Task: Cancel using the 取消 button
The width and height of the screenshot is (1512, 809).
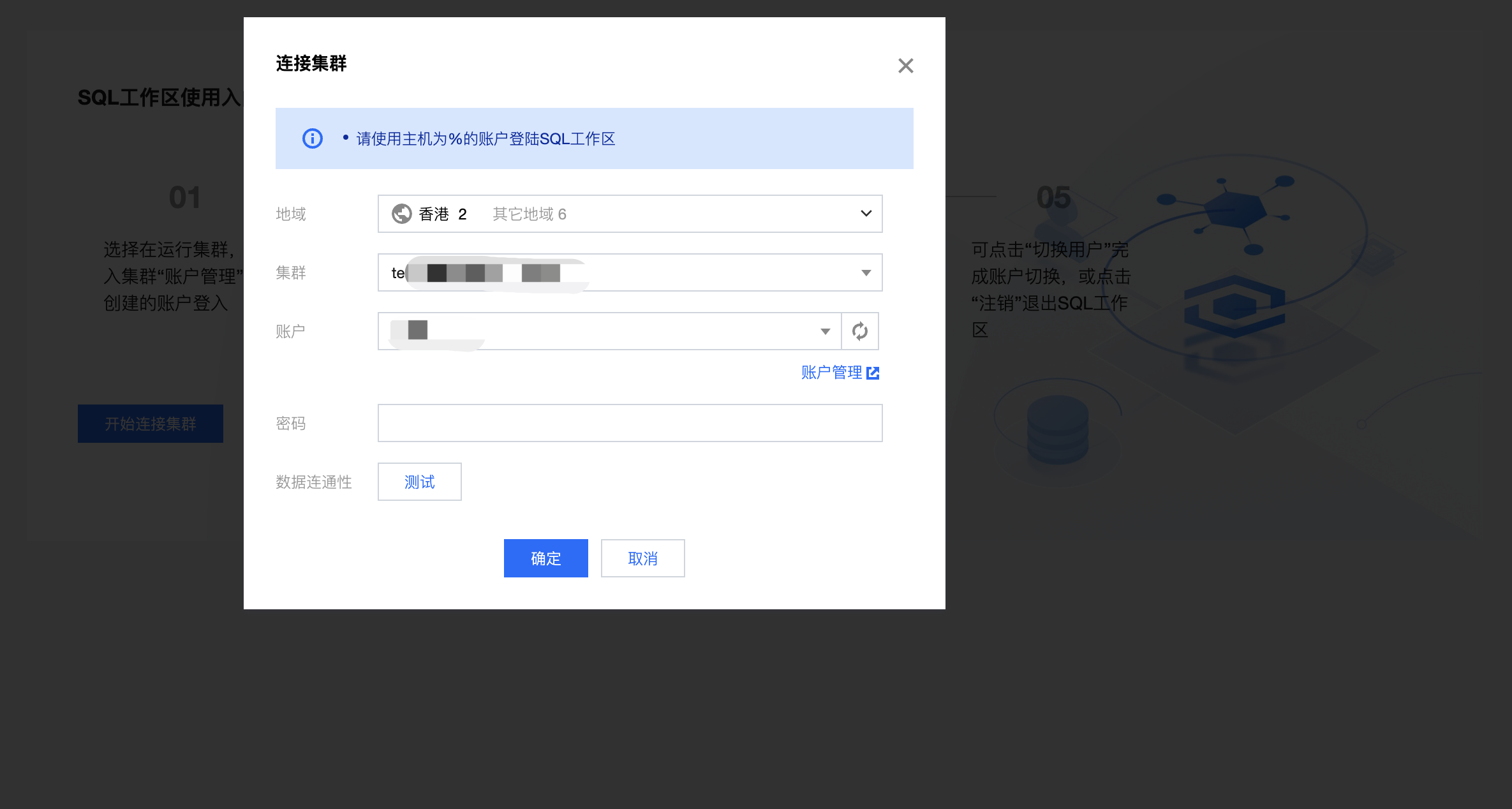Action: click(x=642, y=558)
